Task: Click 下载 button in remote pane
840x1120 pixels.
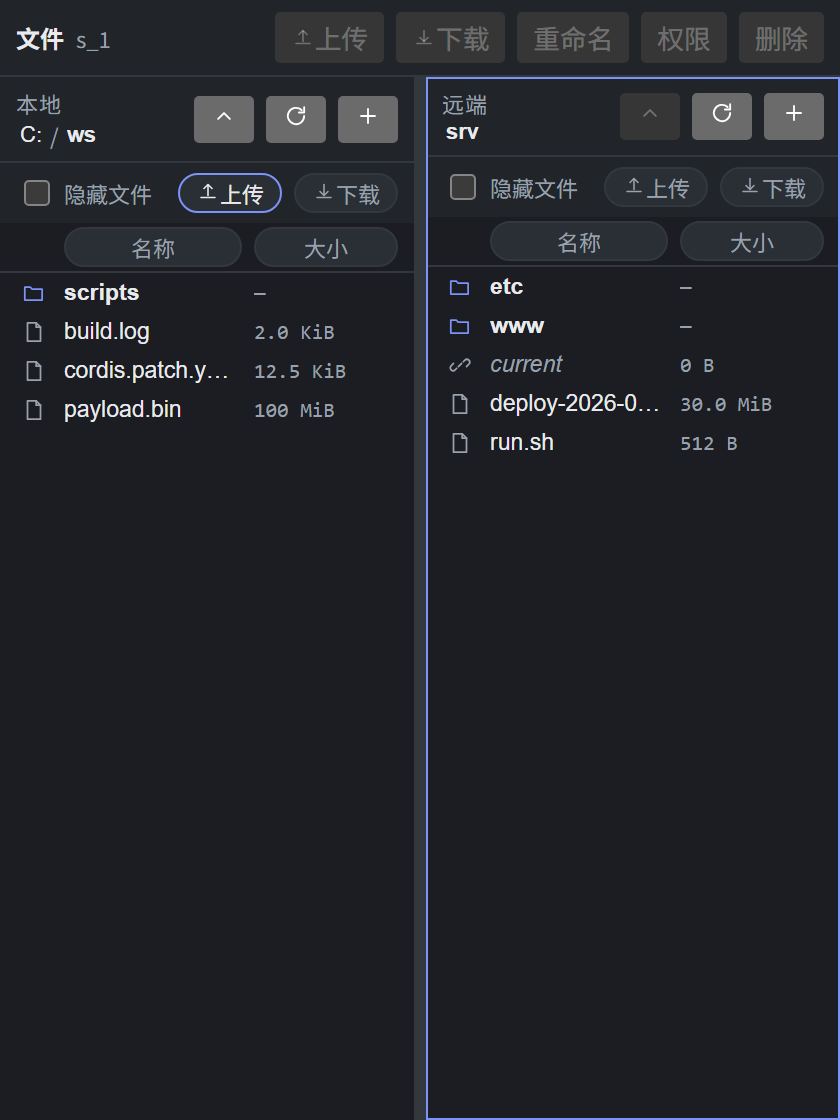Action: point(772,187)
